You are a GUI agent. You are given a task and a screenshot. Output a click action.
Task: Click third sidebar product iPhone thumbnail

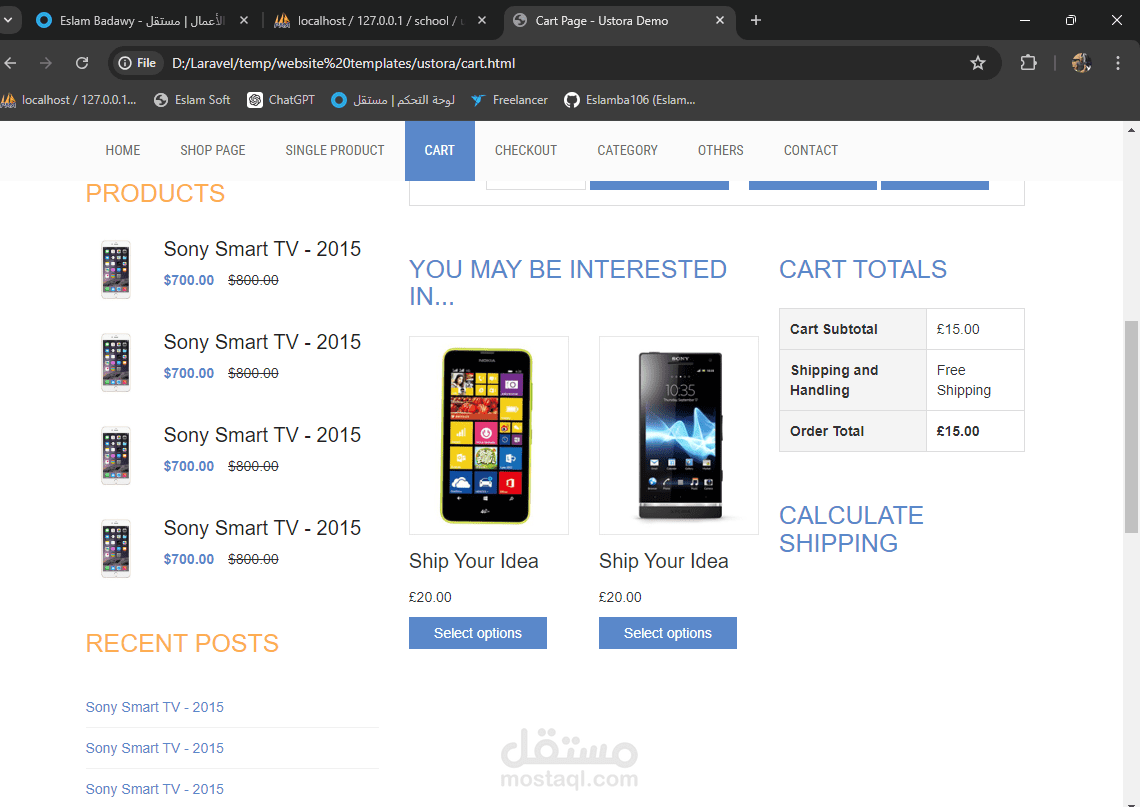point(116,456)
